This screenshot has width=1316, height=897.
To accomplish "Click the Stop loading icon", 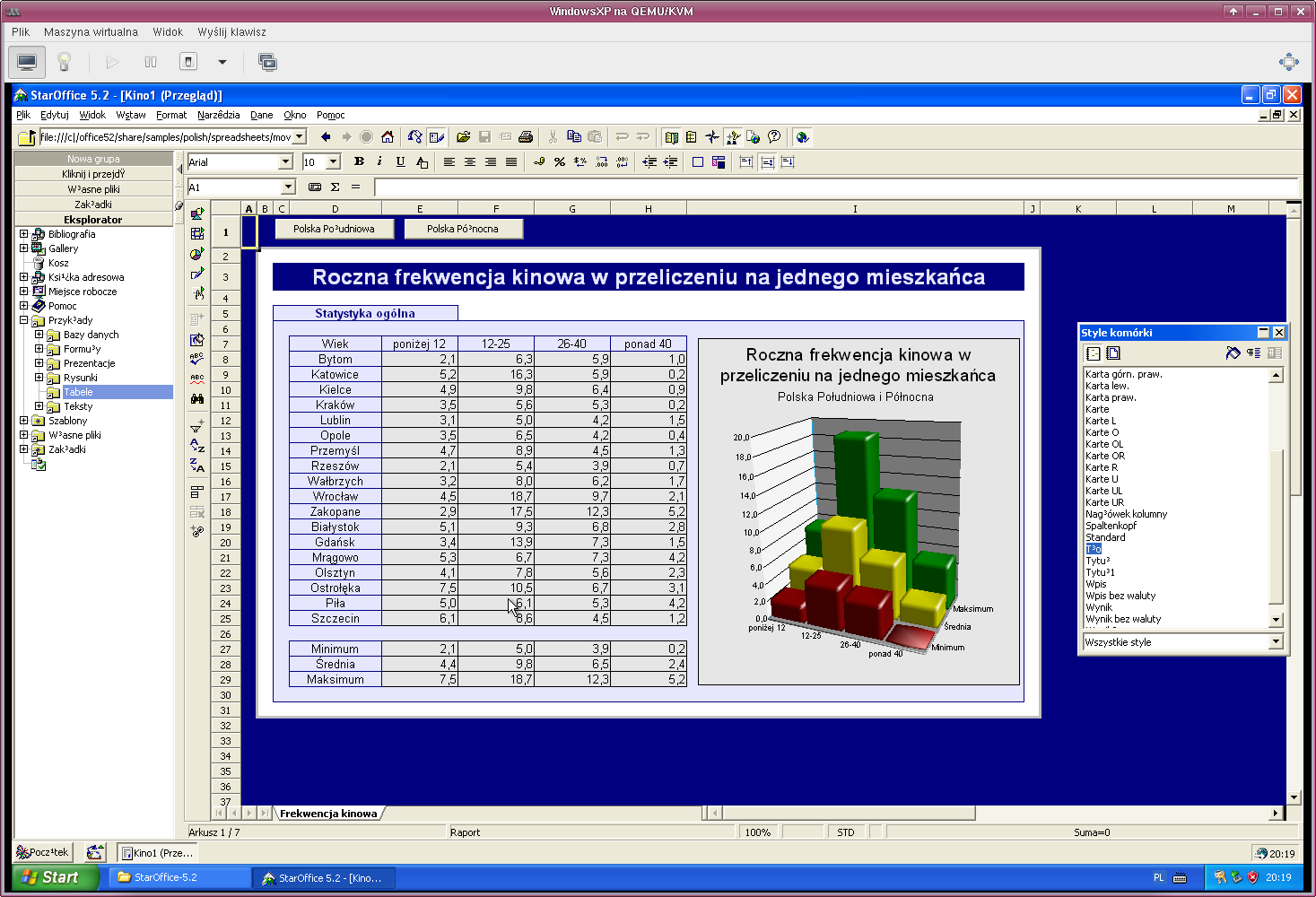I will 367,137.
